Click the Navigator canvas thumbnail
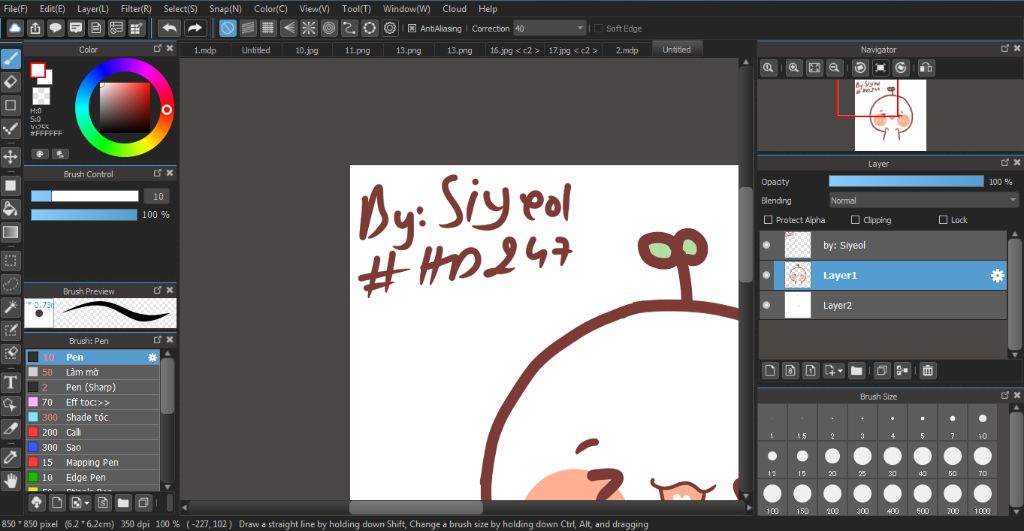The height and width of the screenshot is (531, 1024). 890,116
